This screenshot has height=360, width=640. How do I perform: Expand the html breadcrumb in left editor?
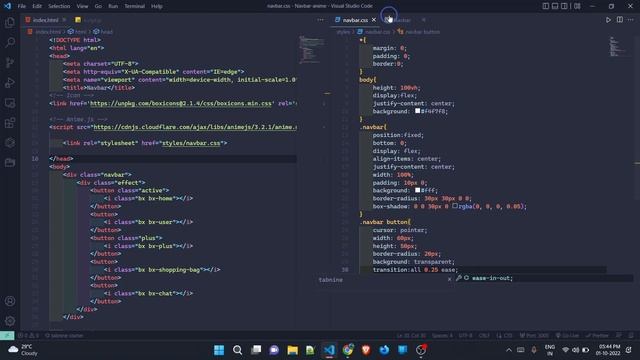77,31
